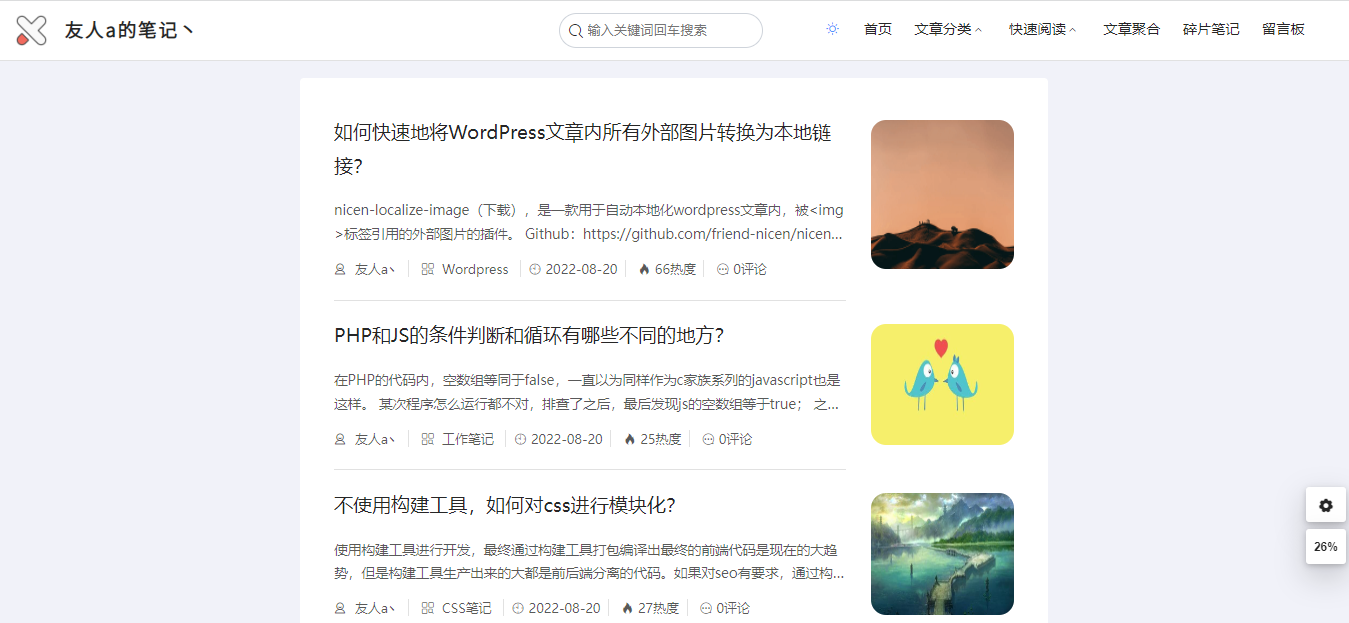Click the site logo of 友人a的笔记
1349x623 pixels.
(x=31, y=29)
